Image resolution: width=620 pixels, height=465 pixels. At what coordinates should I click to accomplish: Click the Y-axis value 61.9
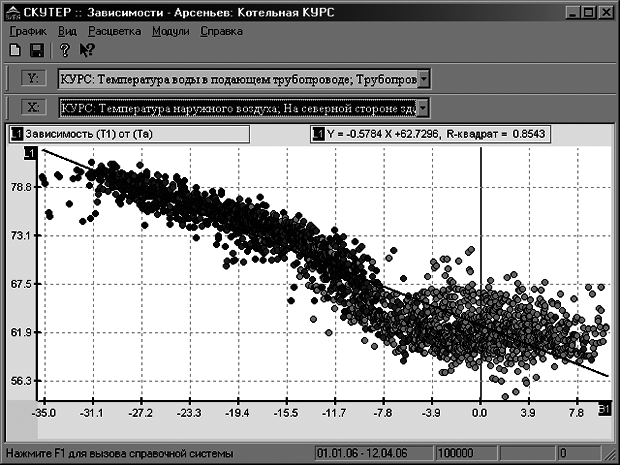pos(21,333)
